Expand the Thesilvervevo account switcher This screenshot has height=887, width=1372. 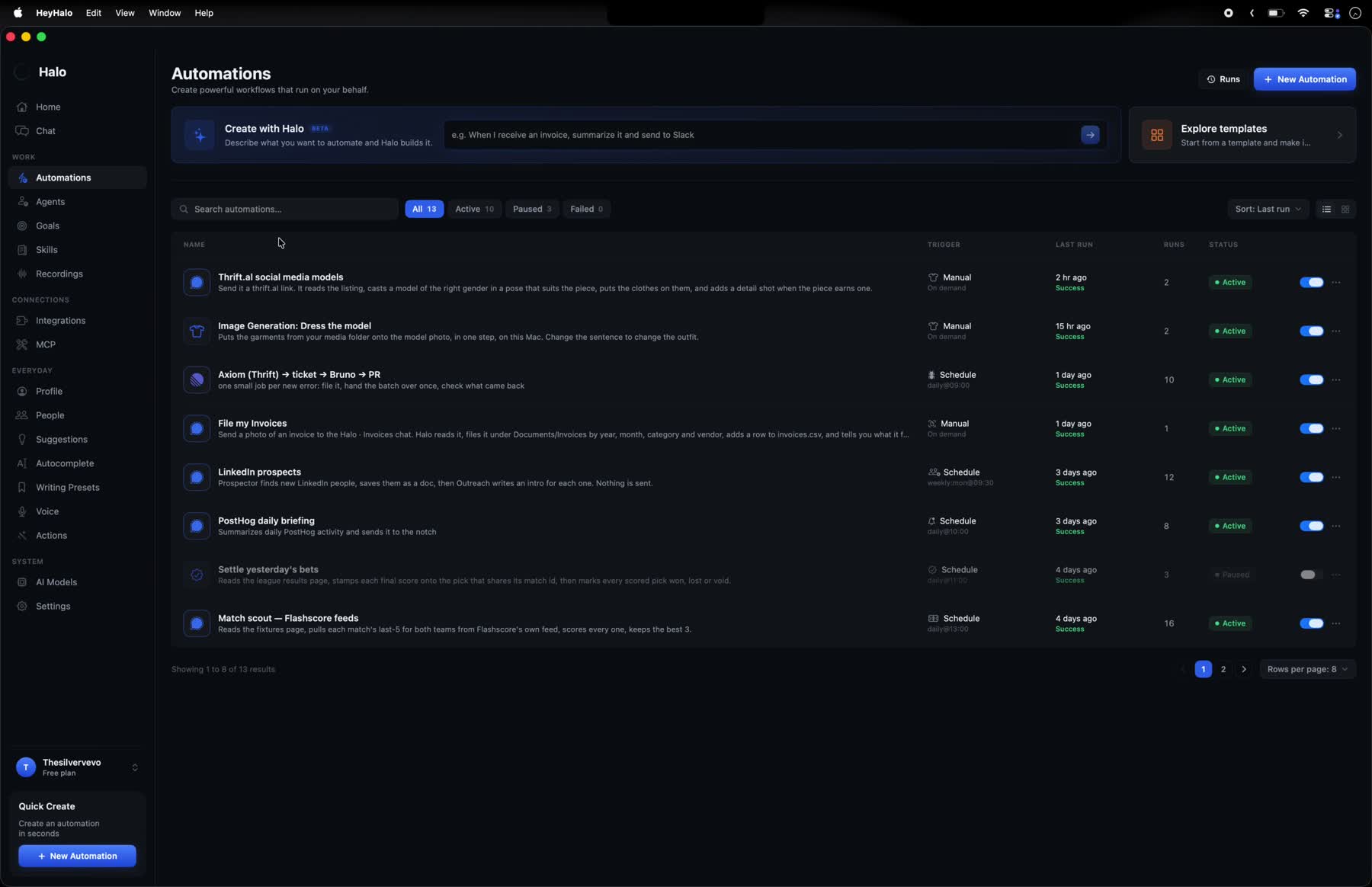tap(135, 767)
